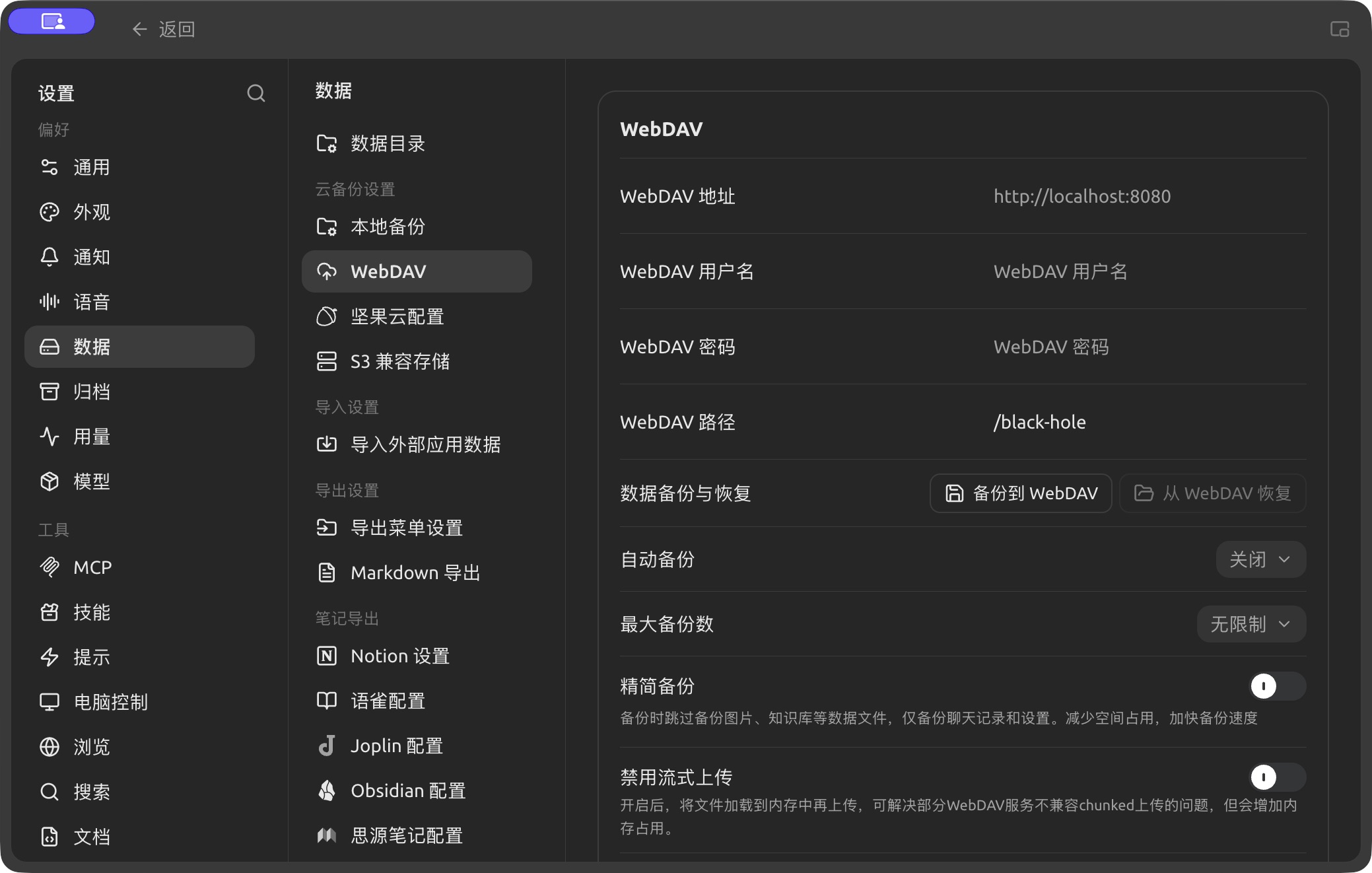Open 模型 model settings
Viewport: 1372px width, 873px height.
click(x=139, y=481)
